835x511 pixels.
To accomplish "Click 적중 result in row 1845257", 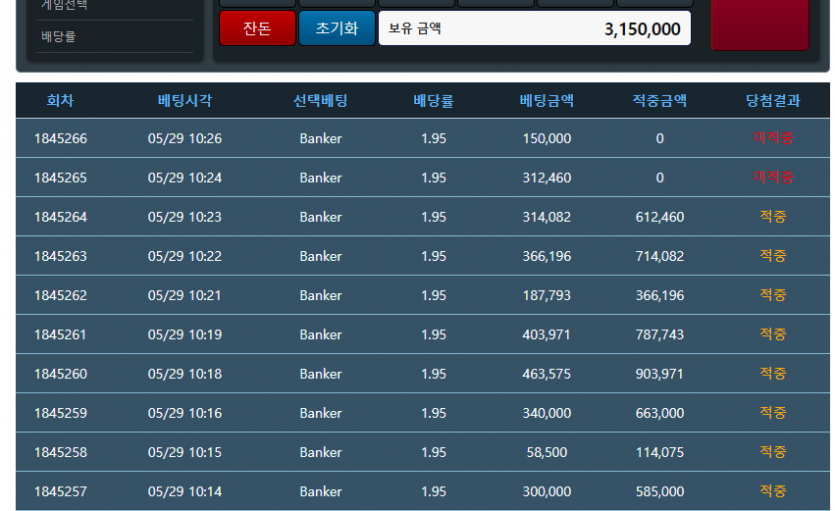I will (773, 491).
